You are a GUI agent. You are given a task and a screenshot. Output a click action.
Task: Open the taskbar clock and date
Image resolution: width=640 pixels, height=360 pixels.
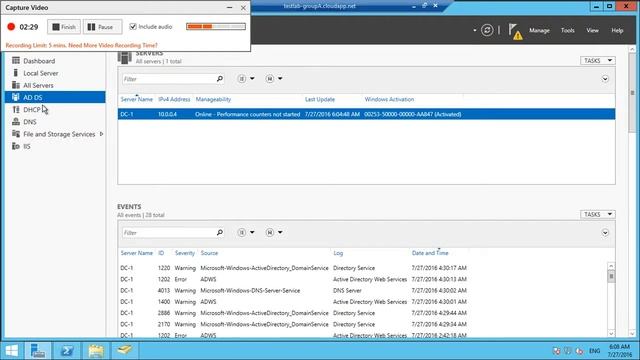619,351
